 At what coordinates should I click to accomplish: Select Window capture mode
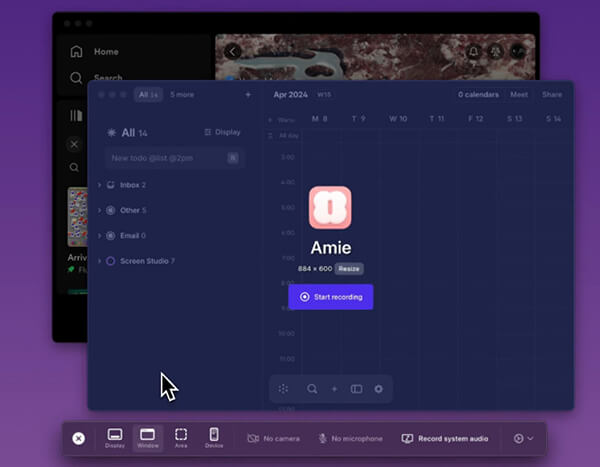click(x=148, y=438)
